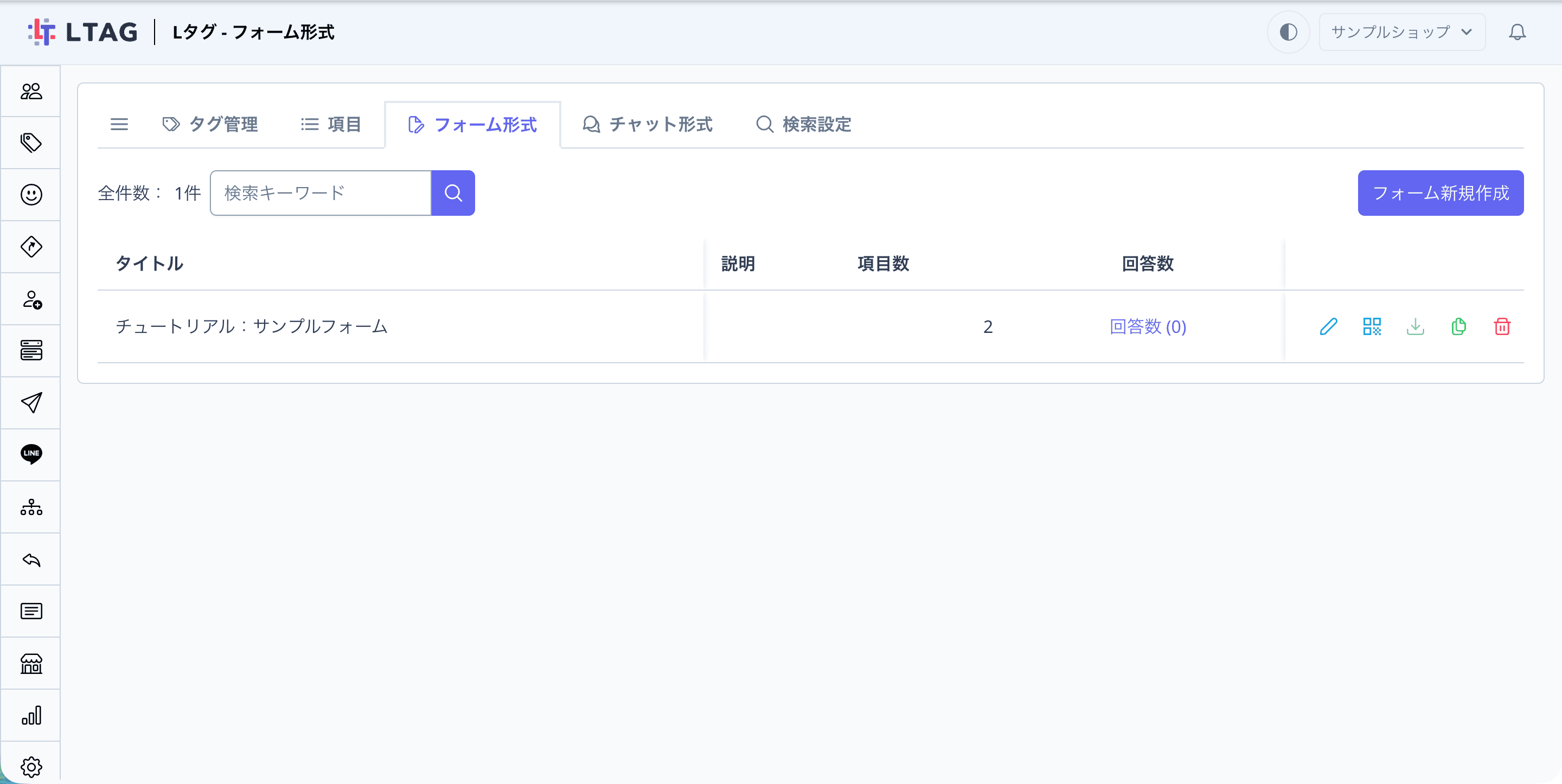1562x784 pixels.
Task: Toggle dark mode contrast button
Action: point(1288,32)
